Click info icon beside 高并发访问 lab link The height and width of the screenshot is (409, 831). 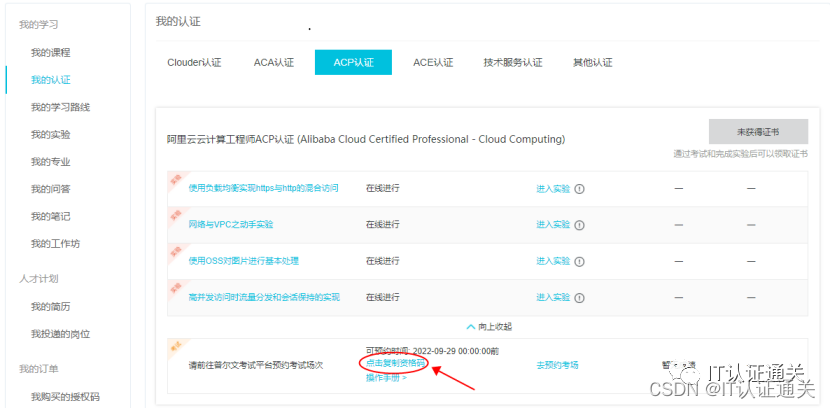[x=579, y=298]
